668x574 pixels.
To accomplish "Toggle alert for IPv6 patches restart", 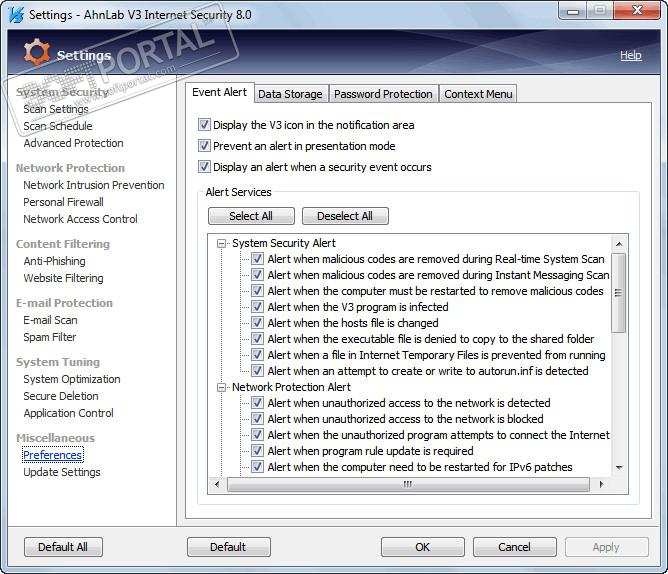I will [257, 467].
